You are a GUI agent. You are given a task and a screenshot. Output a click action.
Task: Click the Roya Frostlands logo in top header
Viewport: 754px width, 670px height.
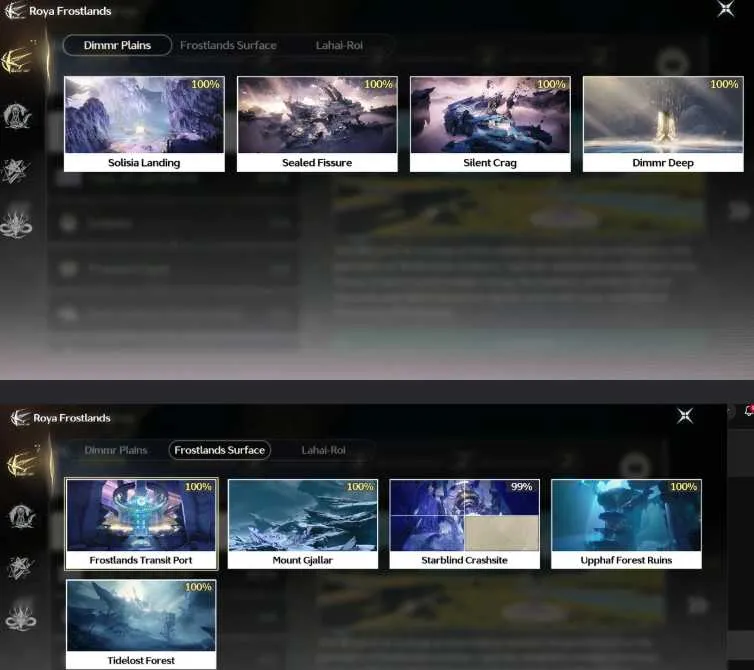14,11
